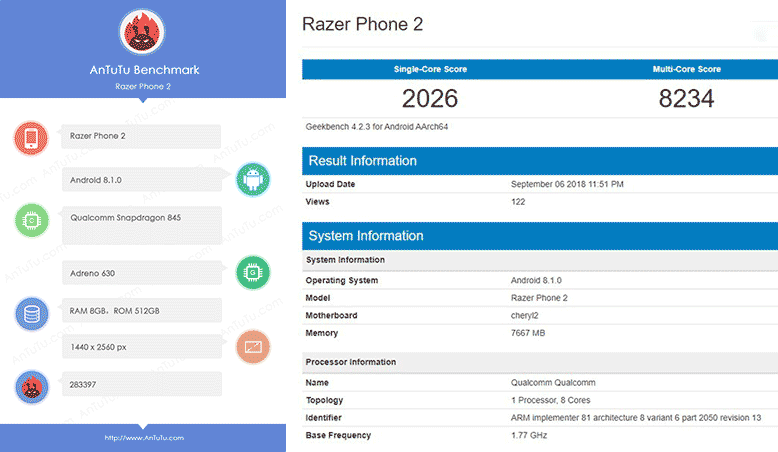Click the 1 Processor, 8 Cores value
This screenshot has height=452, width=778.
(550, 400)
